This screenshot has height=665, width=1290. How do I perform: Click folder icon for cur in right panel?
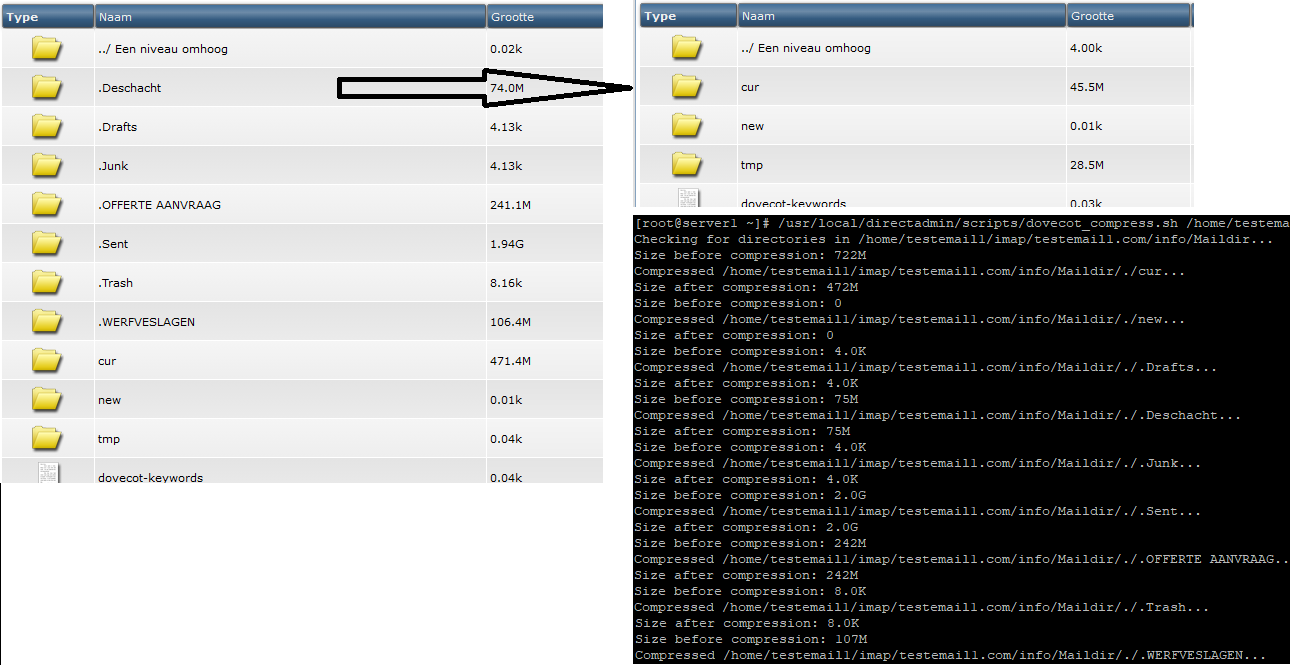[x=686, y=86]
